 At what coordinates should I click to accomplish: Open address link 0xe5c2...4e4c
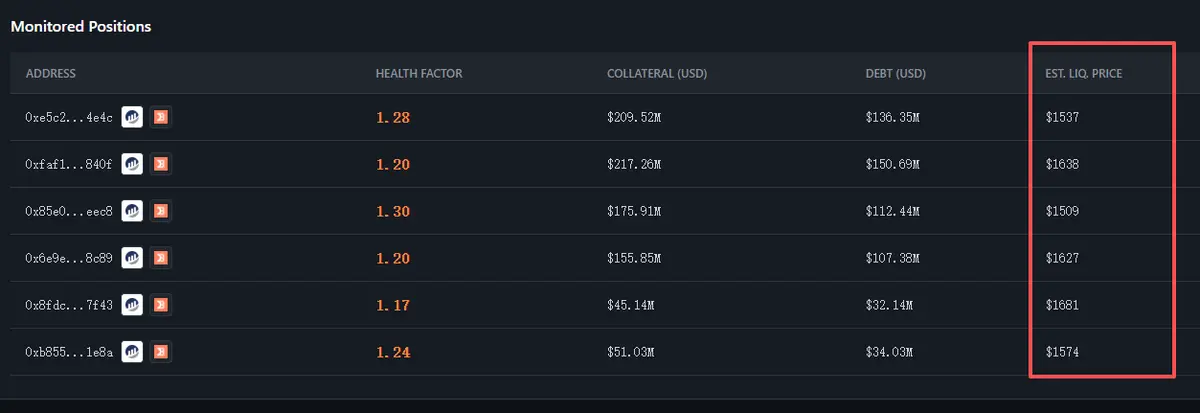coord(69,118)
